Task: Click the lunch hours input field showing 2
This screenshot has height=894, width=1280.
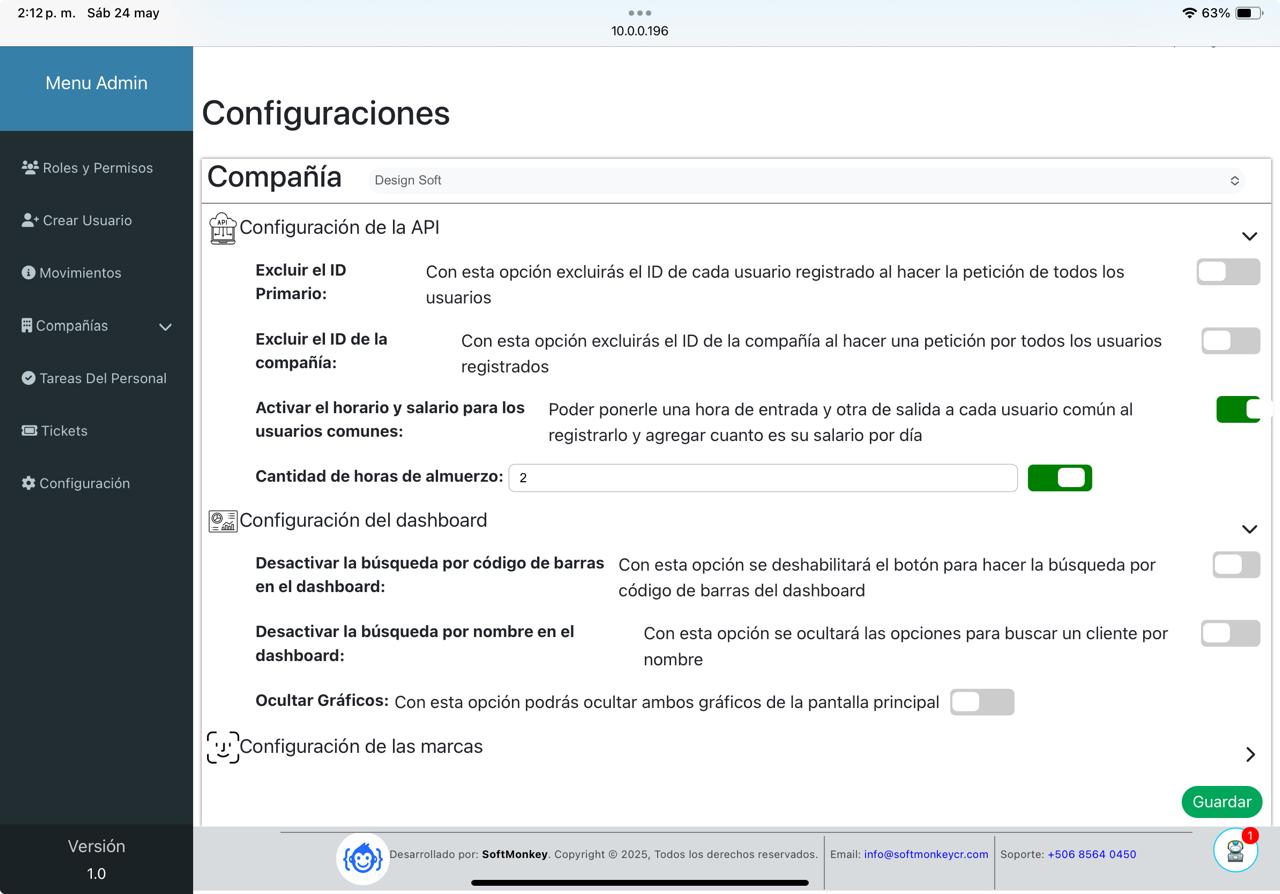Action: [x=763, y=478]
